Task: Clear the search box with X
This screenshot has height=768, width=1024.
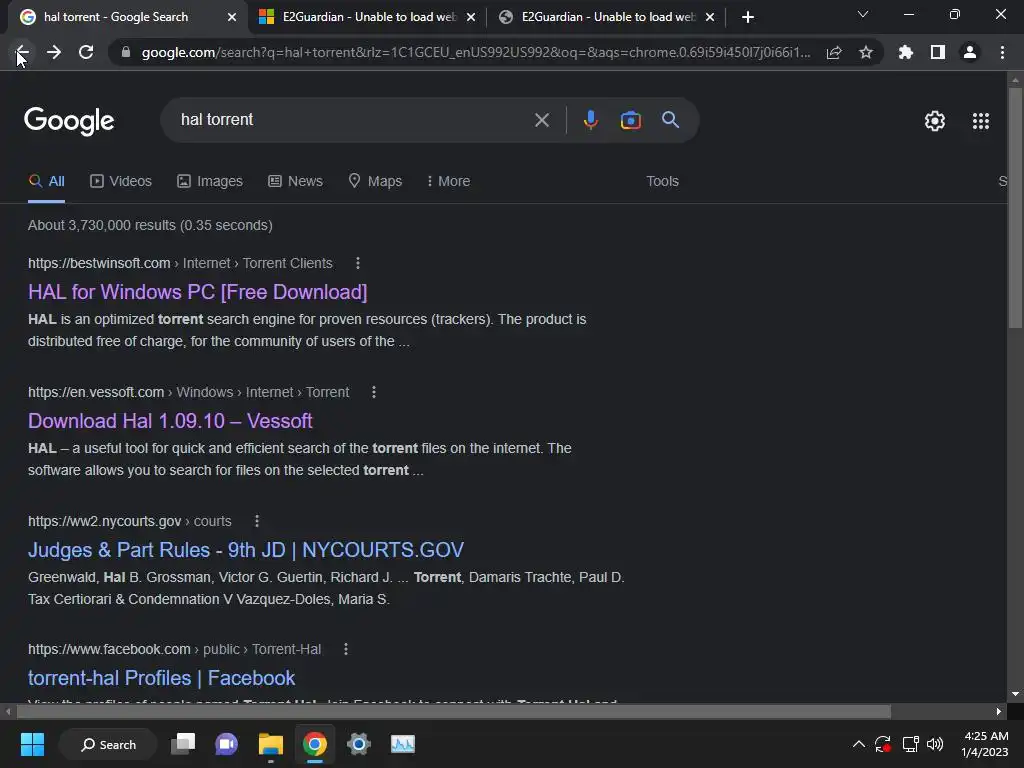Action: pyautogui.click(x=541, y=120)
